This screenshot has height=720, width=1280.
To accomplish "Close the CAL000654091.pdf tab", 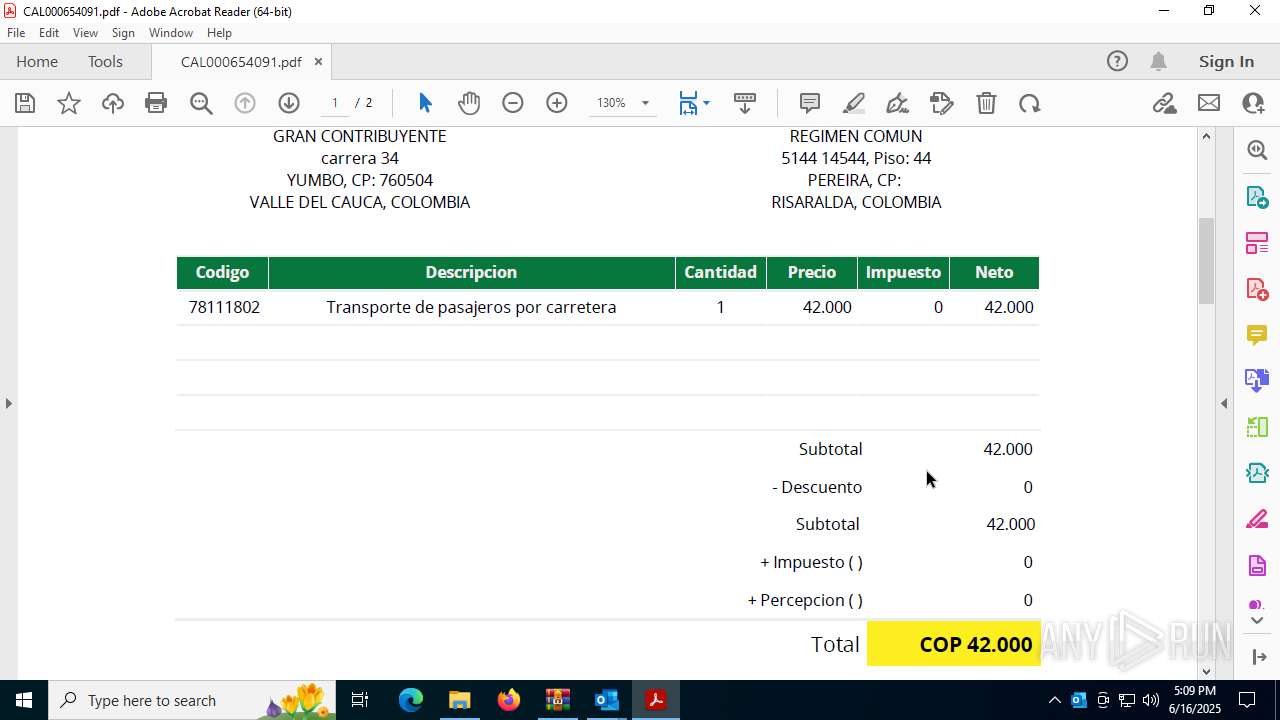I will [318, 62].
